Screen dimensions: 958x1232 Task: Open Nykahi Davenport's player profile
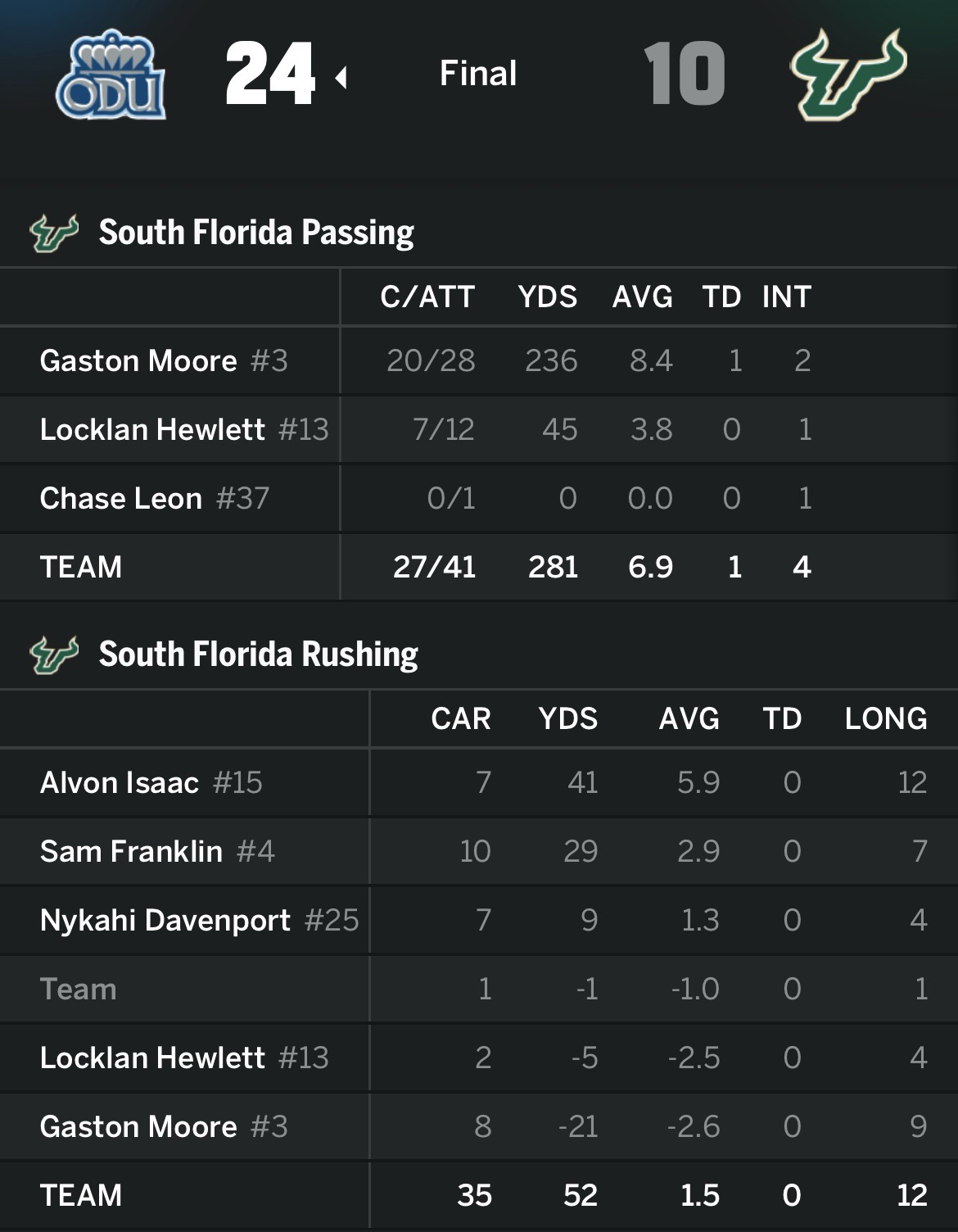coord(165,921)
